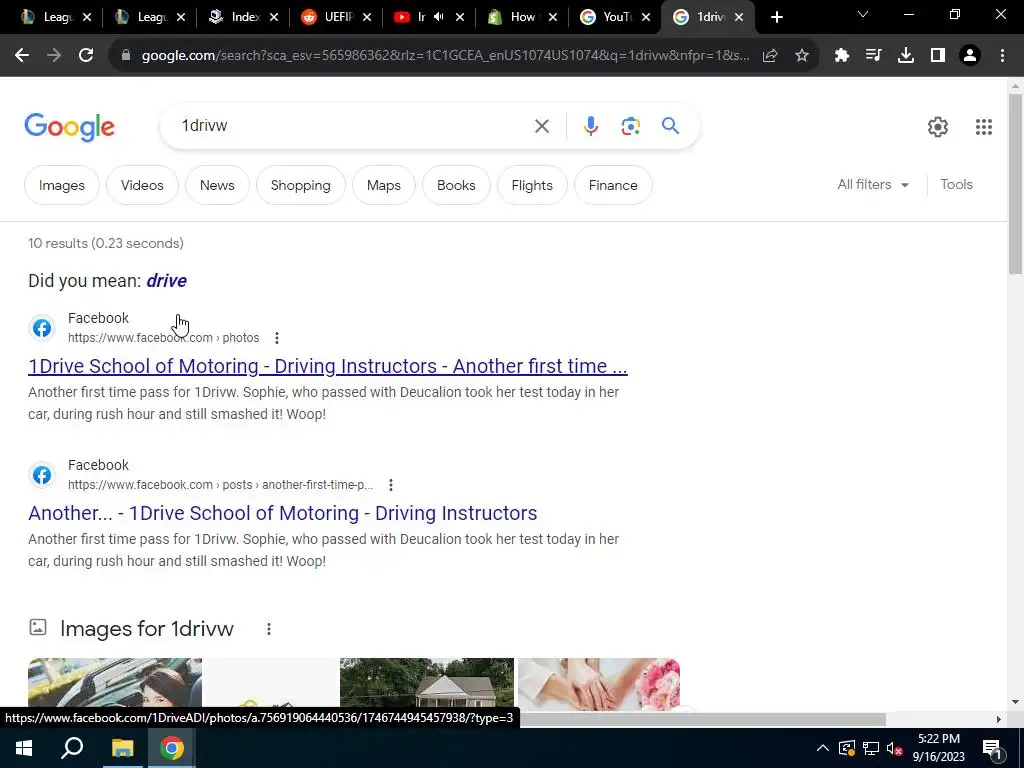1024x768 pixels.
Task: Filter results by News
Action: coord(217,185)
